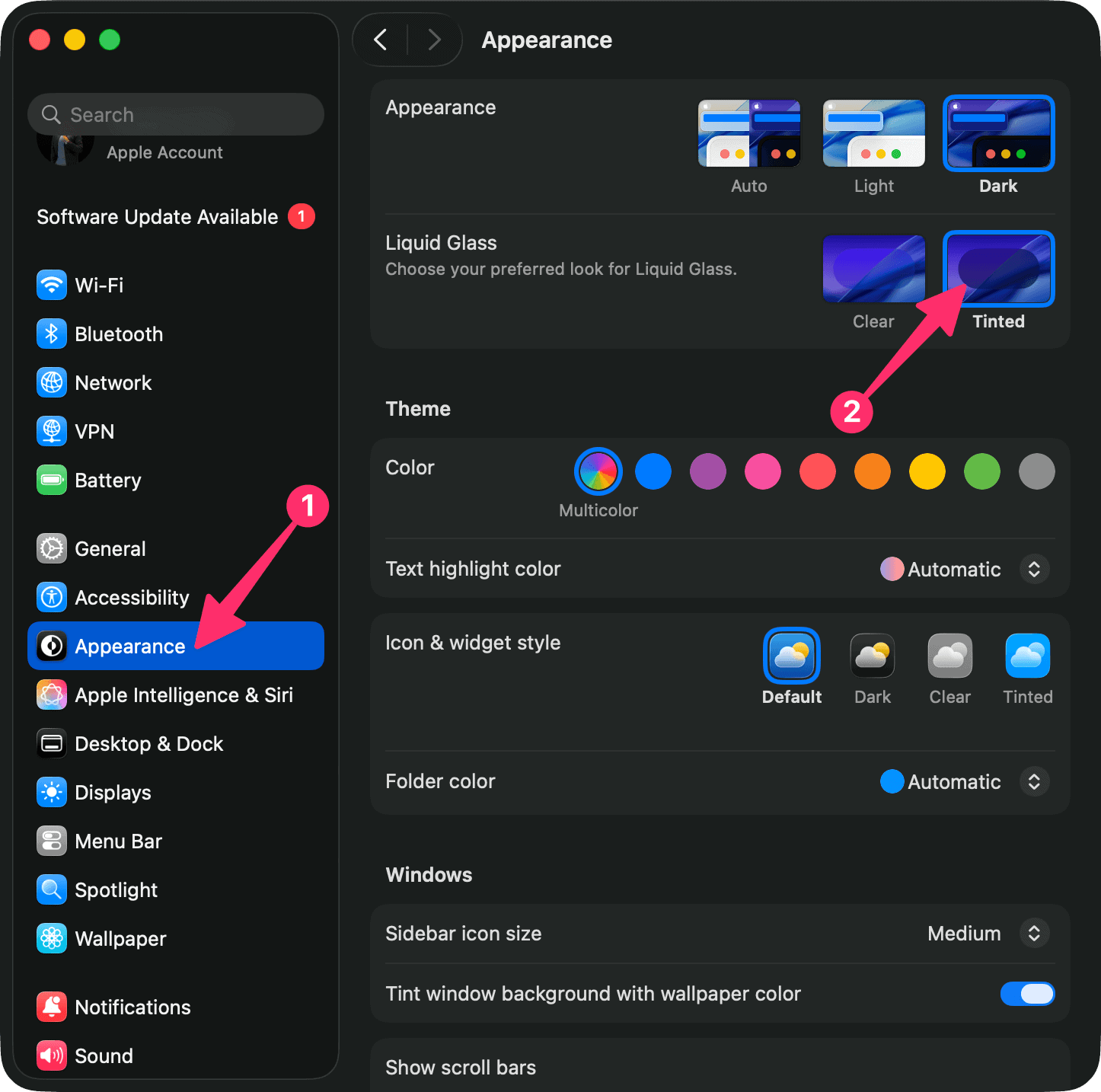Screen dimensions: 1101x1092
Task: Pick the Multicolor theme color
Action: click(598, 471)
